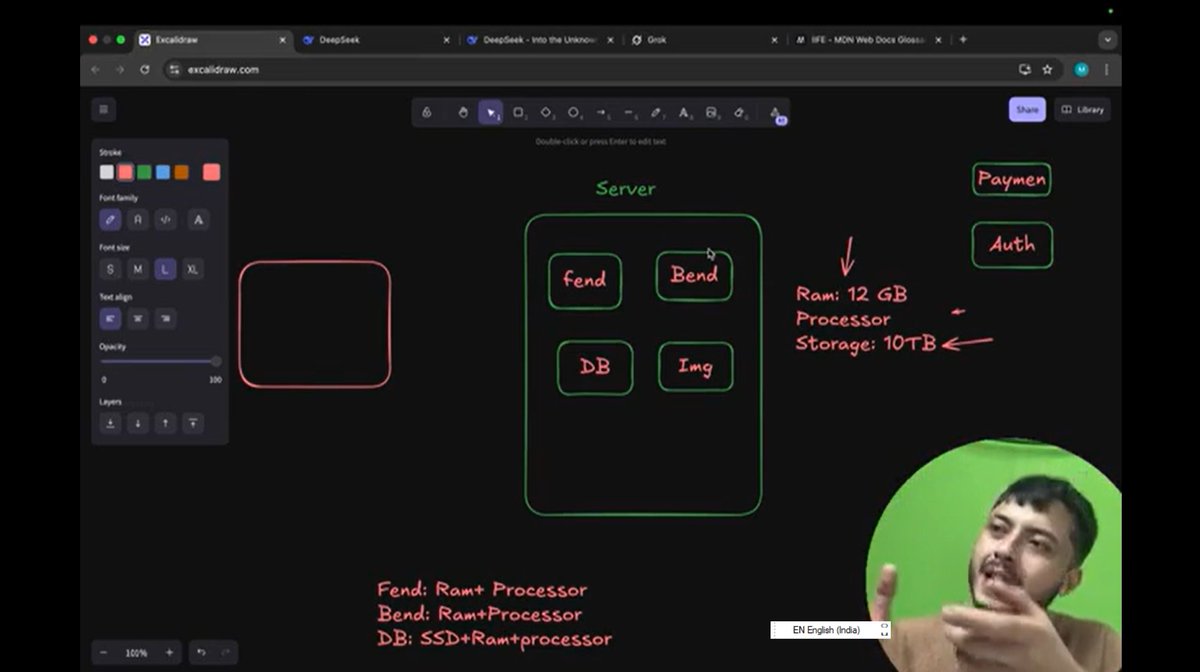This screenshot has width=1200, height=672.
Task: Select the Ellipse tool
Action: click(x=574, y=113)
